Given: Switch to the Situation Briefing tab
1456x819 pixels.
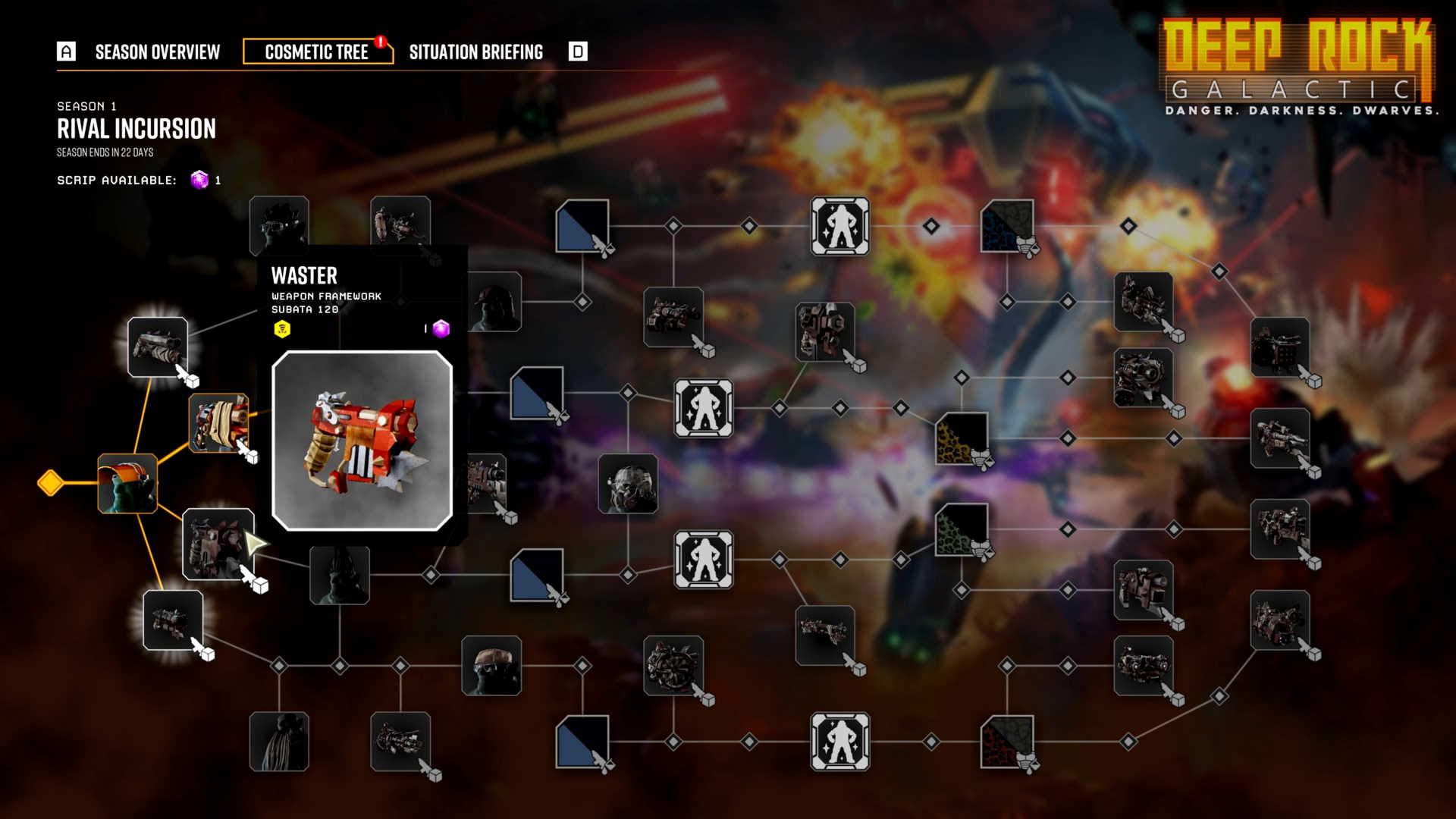Looking at the screenshot, I should (x=478, y=51).
